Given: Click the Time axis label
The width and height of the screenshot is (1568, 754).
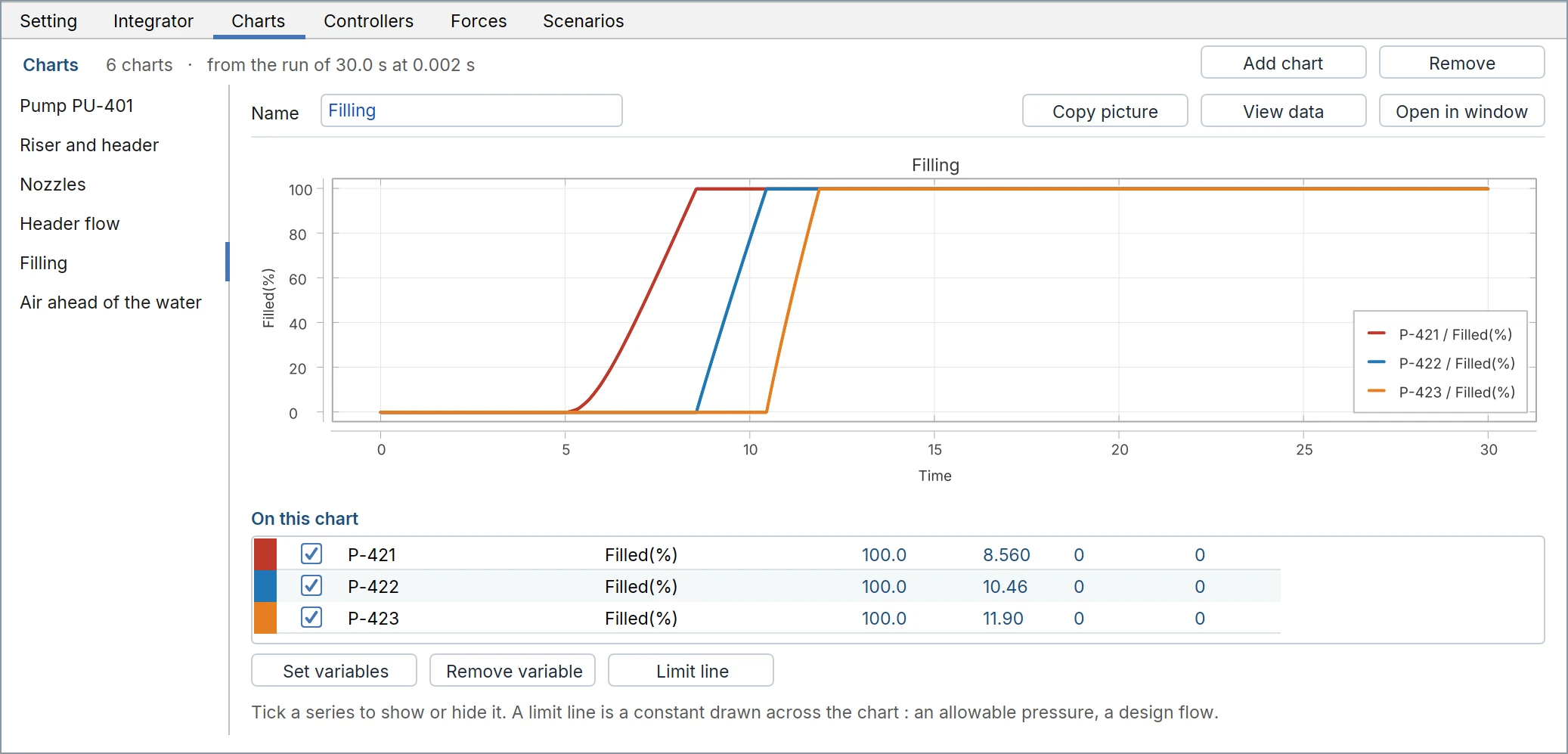Looking at the screenshot, I should pos(935,476).
